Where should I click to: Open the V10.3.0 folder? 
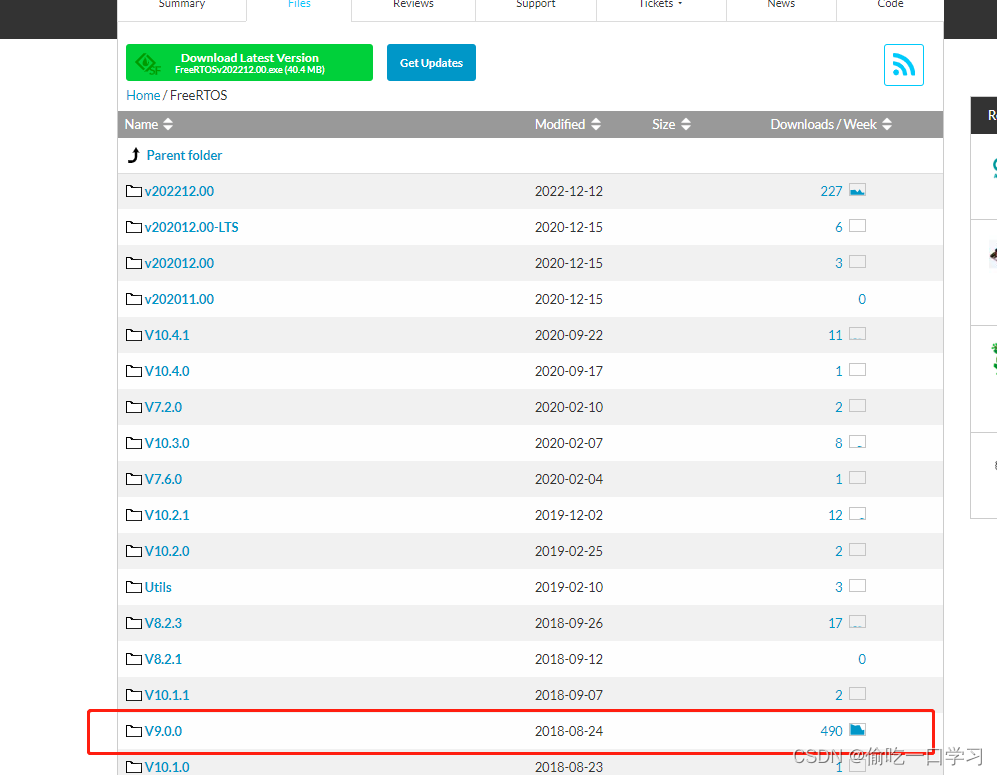pyautogui.click(x=167, y=443)
